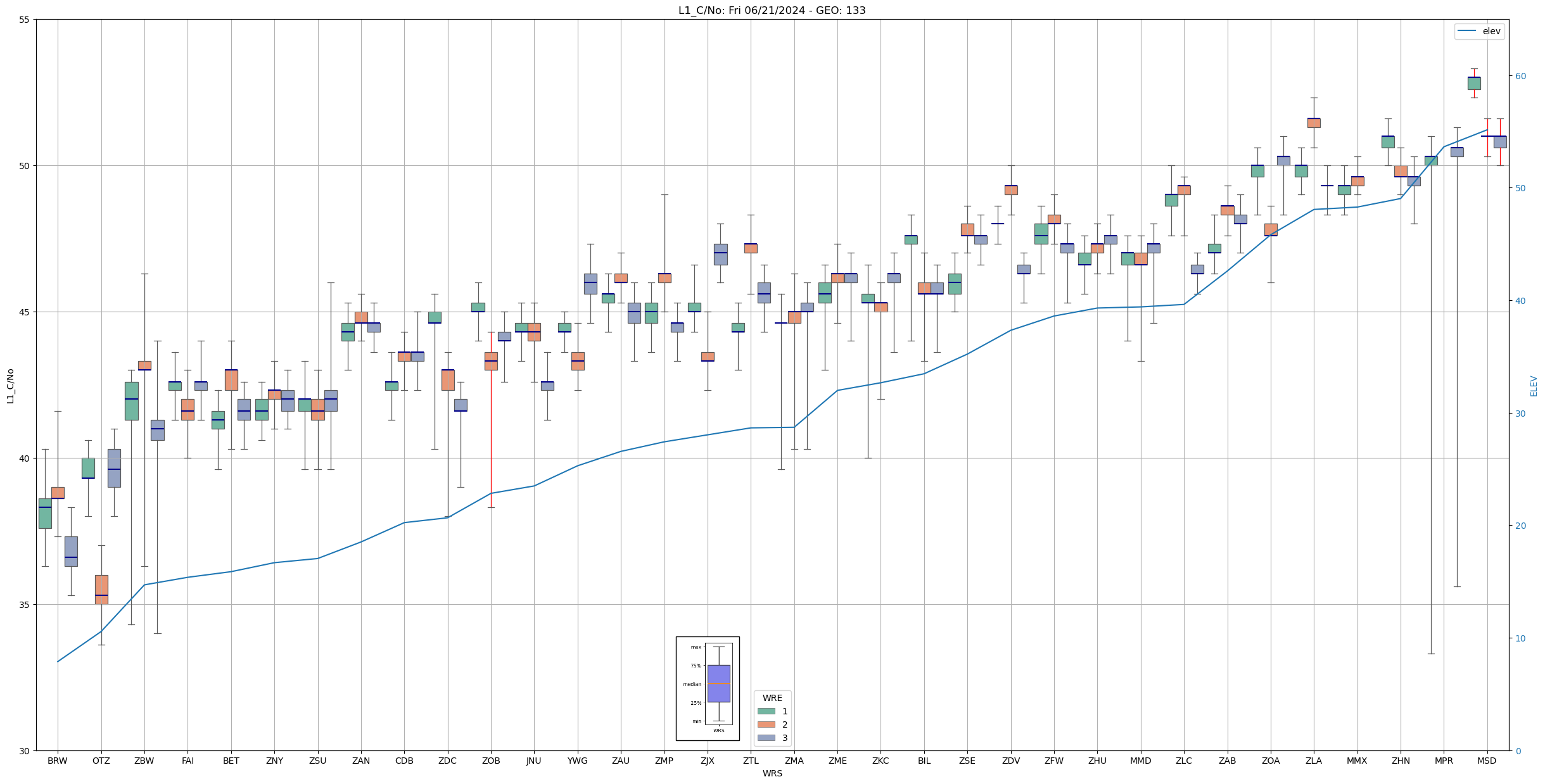The image size is (1545, 784).
Task: Click the MSD x-axis label
Action: click(x=1487, y=761)
